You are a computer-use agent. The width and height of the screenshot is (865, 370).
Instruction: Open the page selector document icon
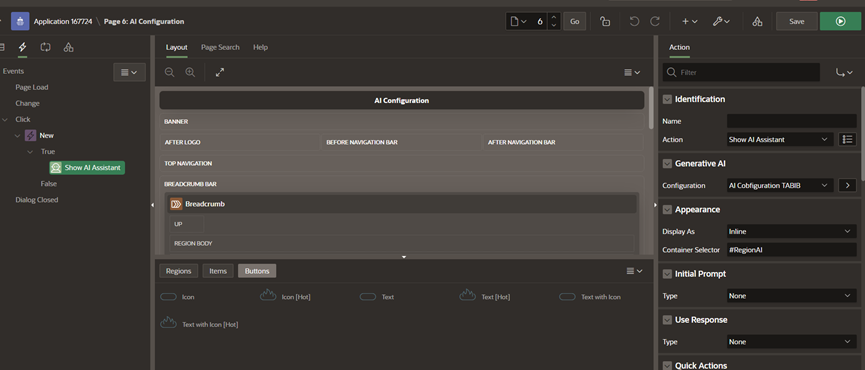[x=519, y=22]
